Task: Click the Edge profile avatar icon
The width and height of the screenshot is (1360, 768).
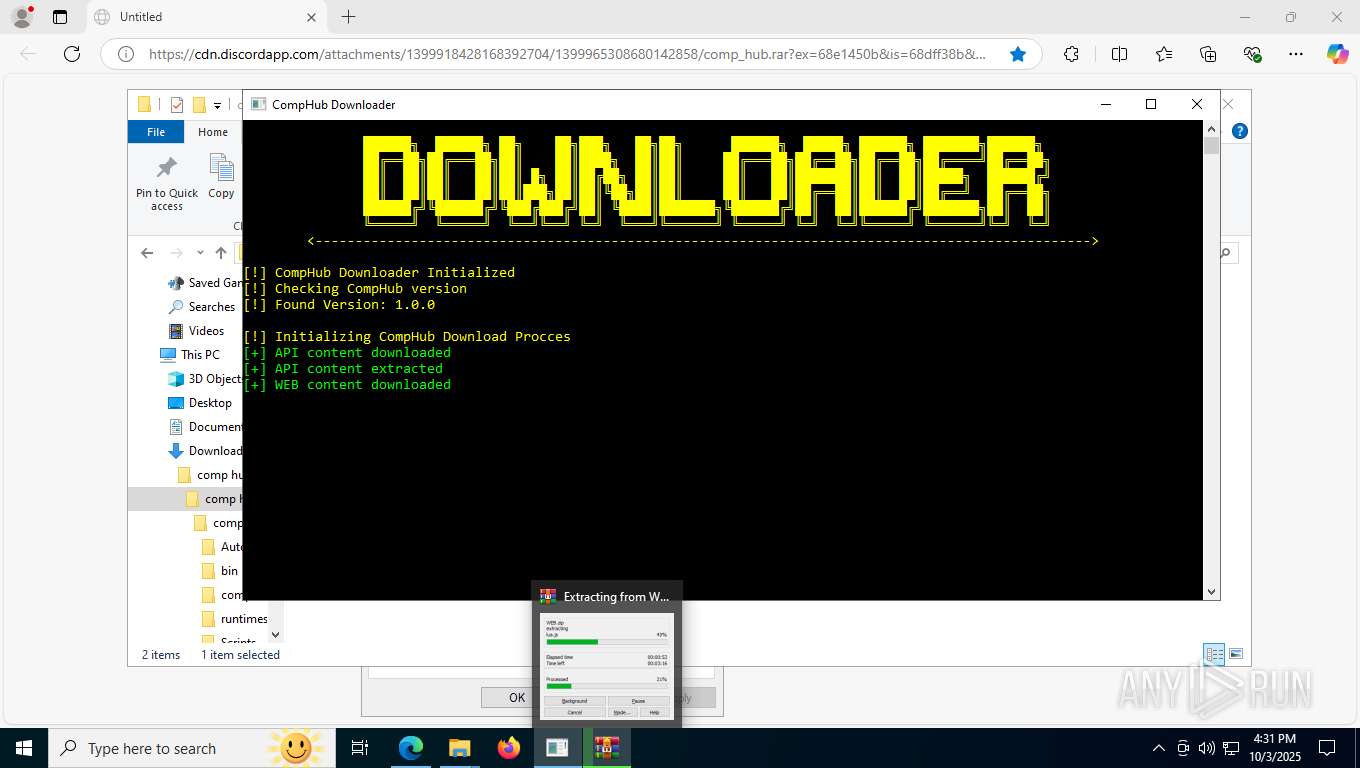Action: coord(21,17)
